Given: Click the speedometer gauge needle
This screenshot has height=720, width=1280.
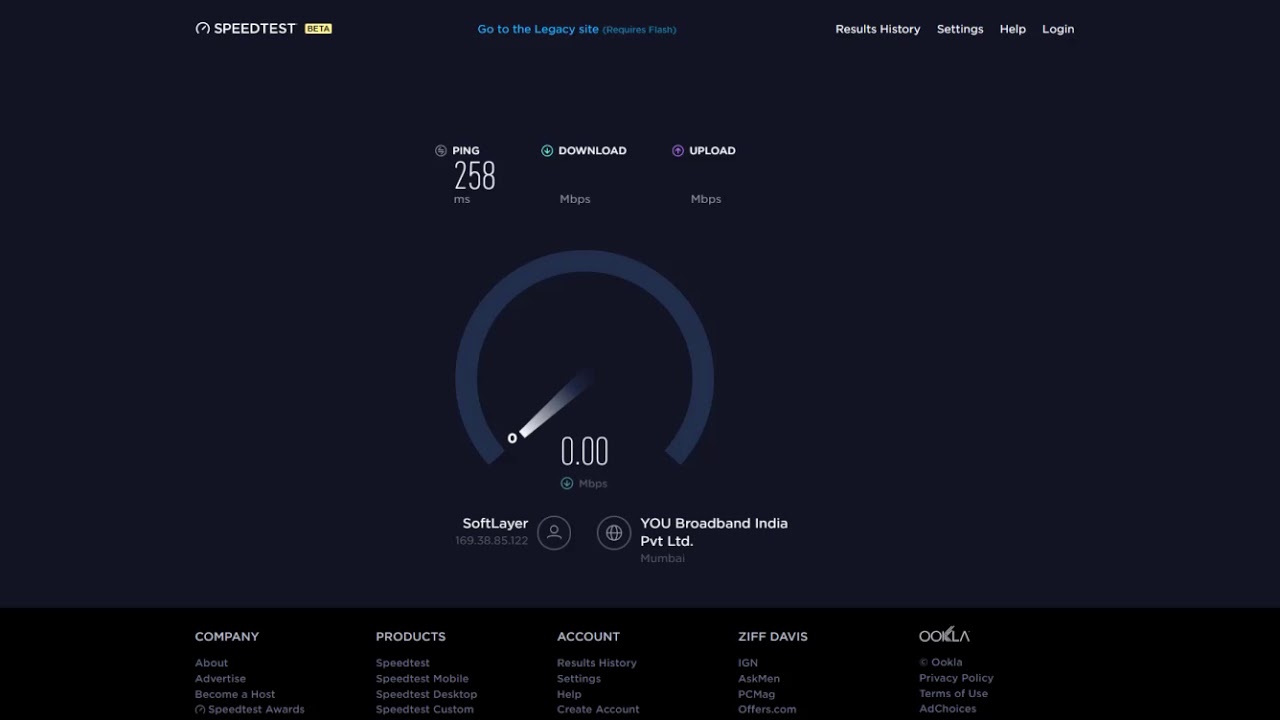Looking at the screenshot, I should (x=555, y=403).
